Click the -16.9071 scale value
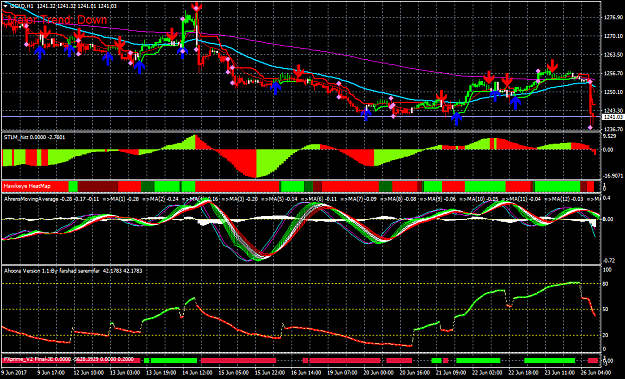This screenshot has width=625, height=379. coord(613,175)
